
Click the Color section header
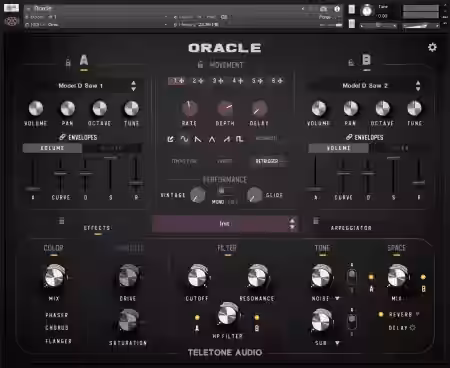pyautogui.click(x=53, y=248)
